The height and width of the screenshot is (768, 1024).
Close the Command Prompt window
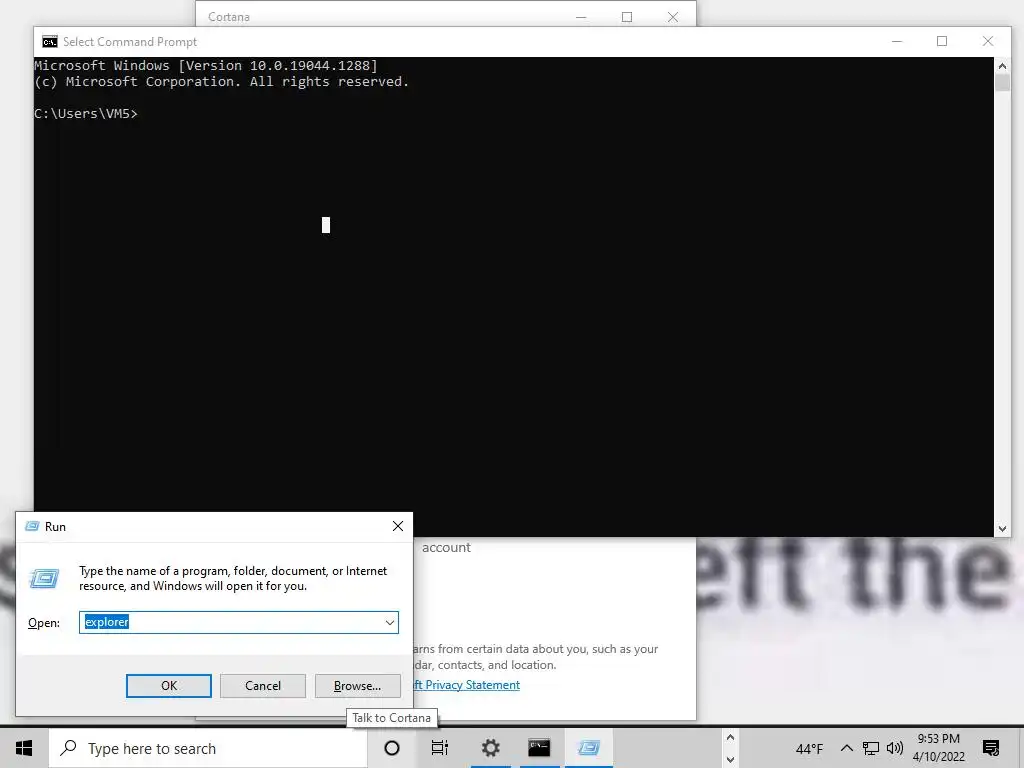pos(988,41)
